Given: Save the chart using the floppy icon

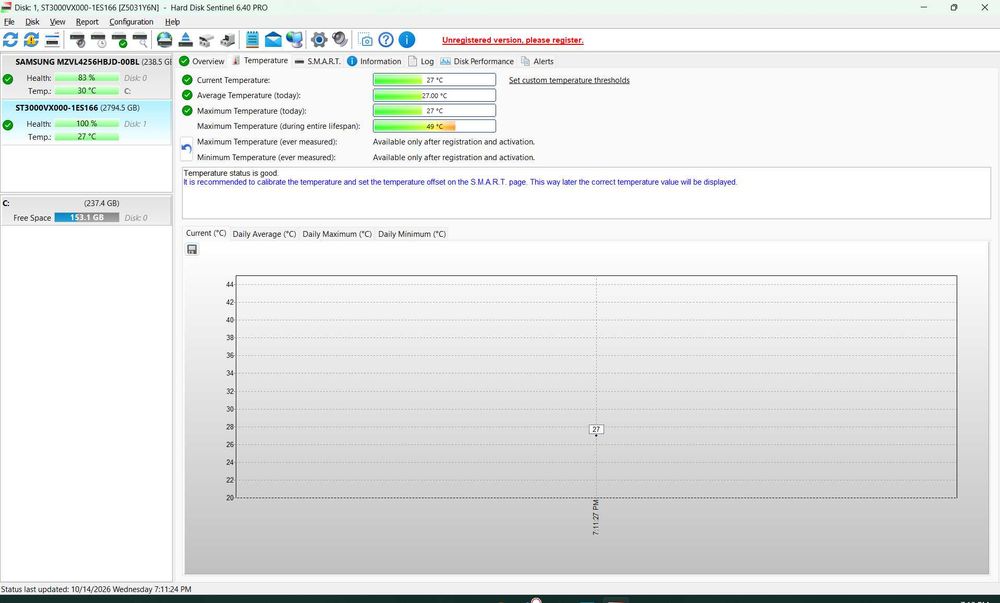Looking at the screenshot, I should (x=192, y=249).
